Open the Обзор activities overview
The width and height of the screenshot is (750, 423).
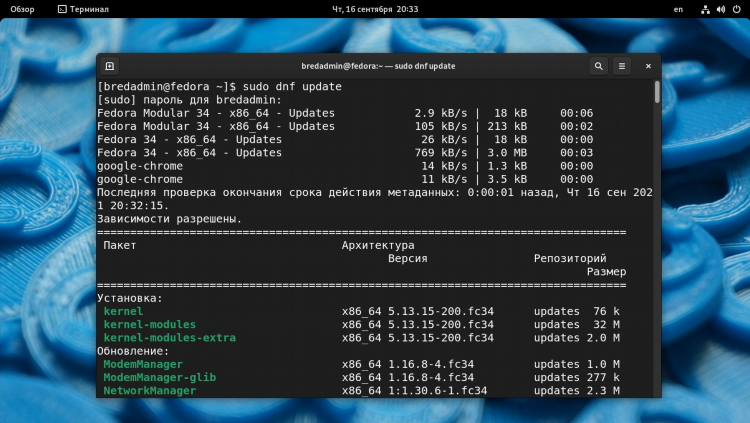click(x=22, y=9)
